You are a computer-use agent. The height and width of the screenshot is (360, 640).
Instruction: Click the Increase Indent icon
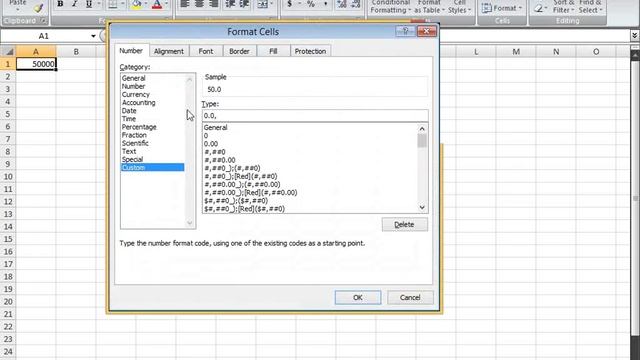[x=244, y=4]
